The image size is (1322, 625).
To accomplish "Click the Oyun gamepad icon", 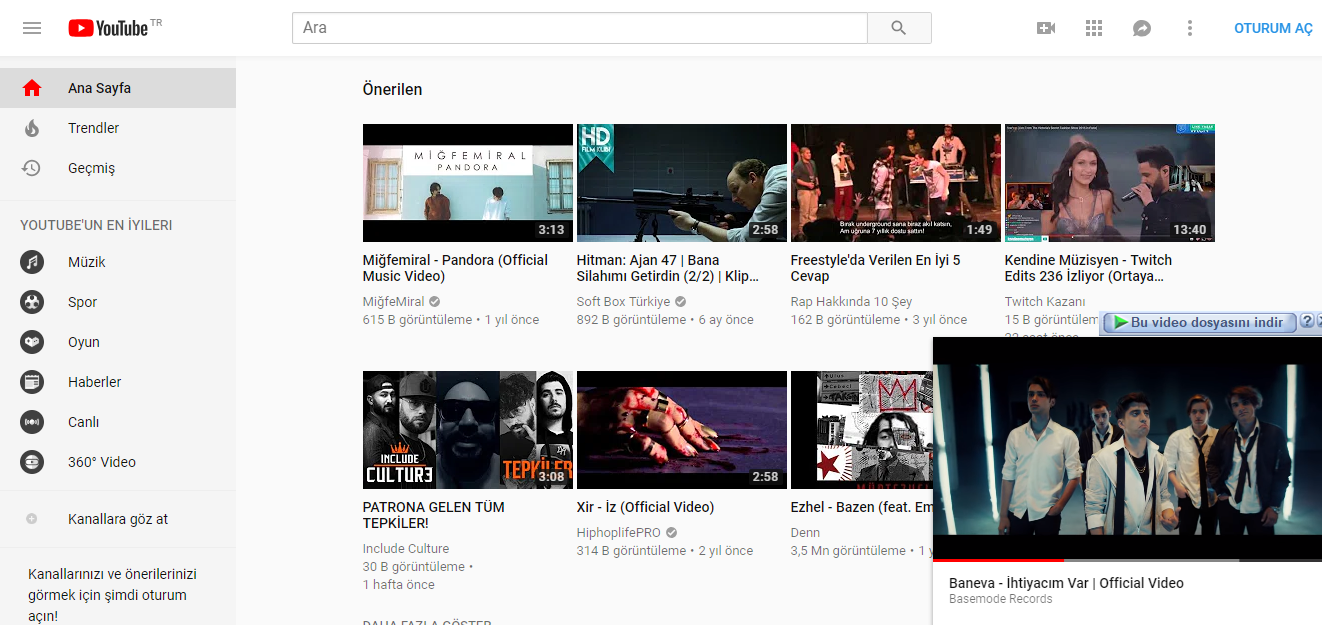I will pyautogui.click(x=32, y=342).
